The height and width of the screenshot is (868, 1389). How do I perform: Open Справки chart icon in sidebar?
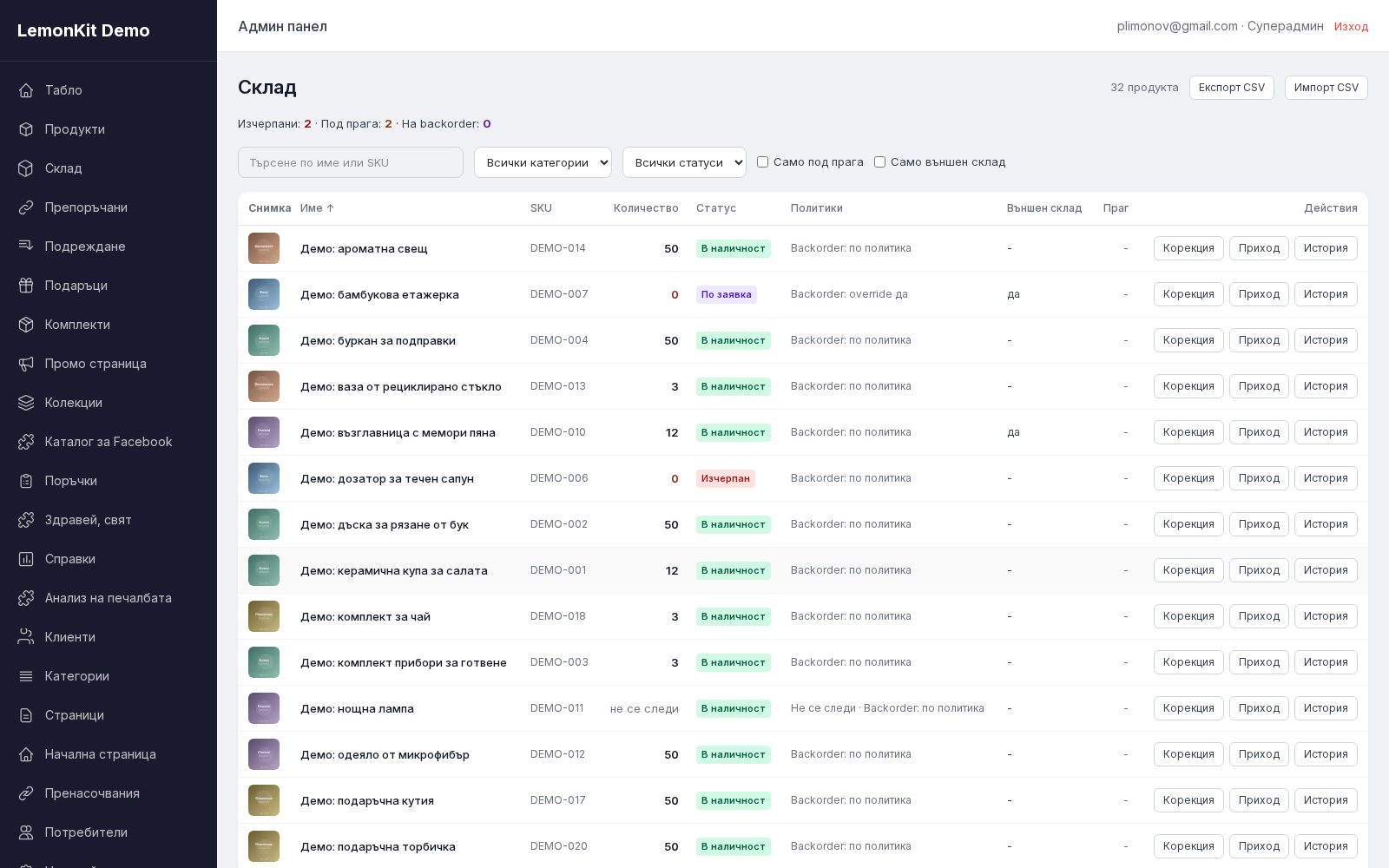pyautogui.click(x=26, y=559)
